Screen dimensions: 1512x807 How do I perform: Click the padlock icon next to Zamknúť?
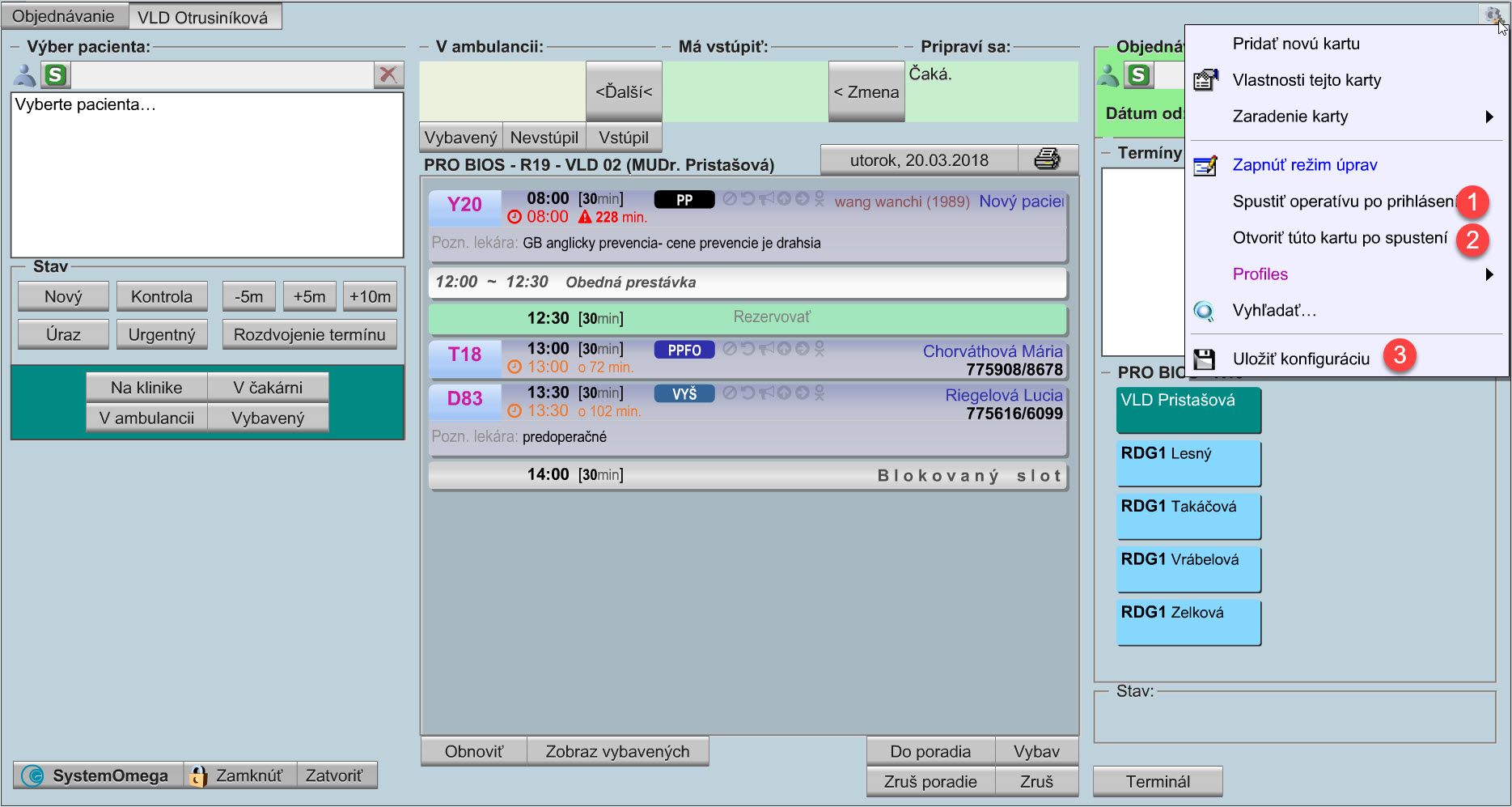point(196,775)
